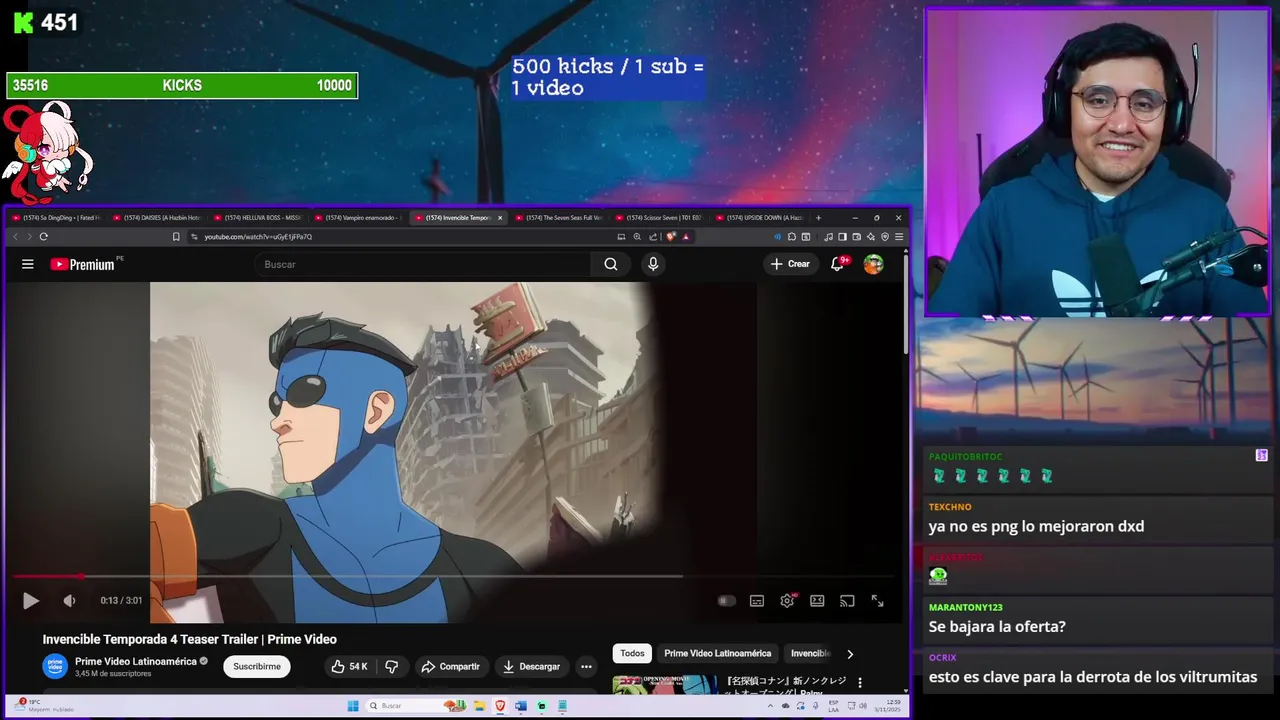
Task: Dislike the video with the thumbs down
Action: point(392,666)
